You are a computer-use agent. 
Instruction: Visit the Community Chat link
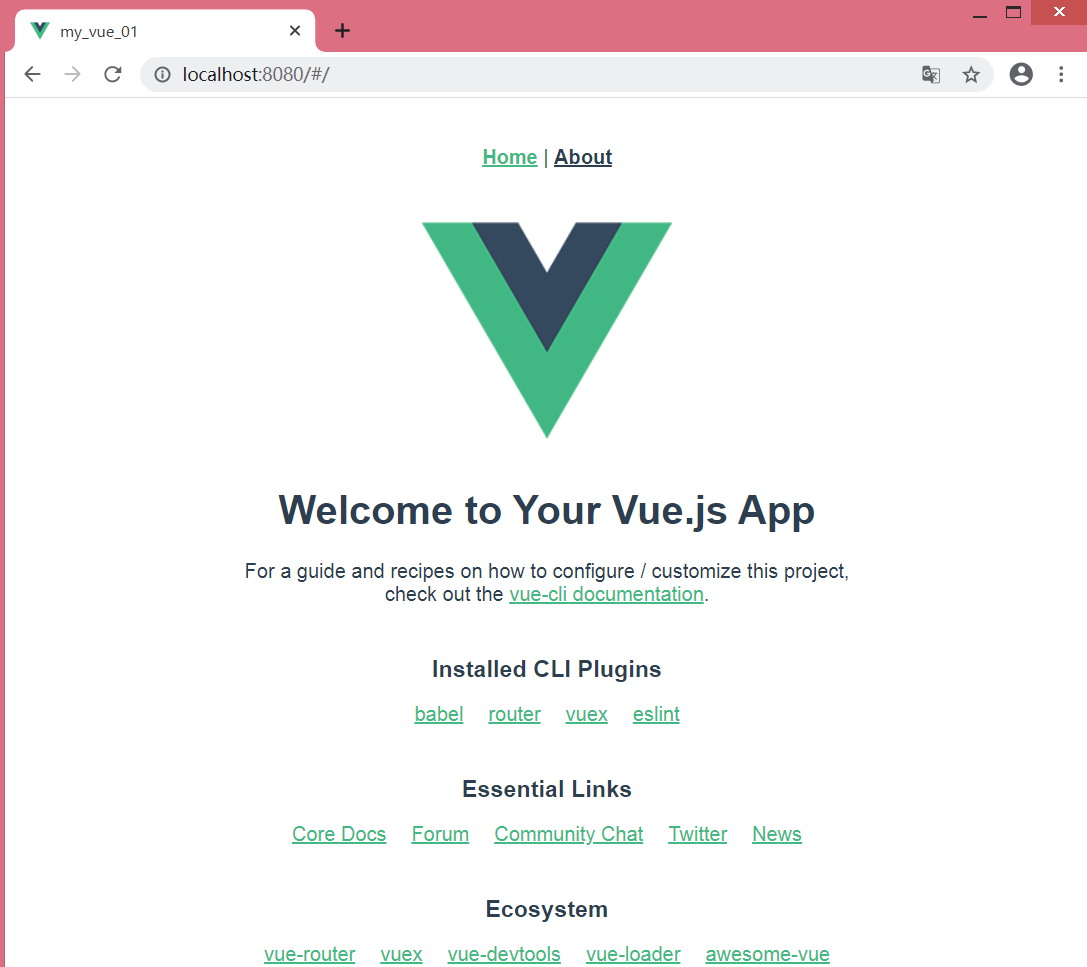tap(568, 834)
